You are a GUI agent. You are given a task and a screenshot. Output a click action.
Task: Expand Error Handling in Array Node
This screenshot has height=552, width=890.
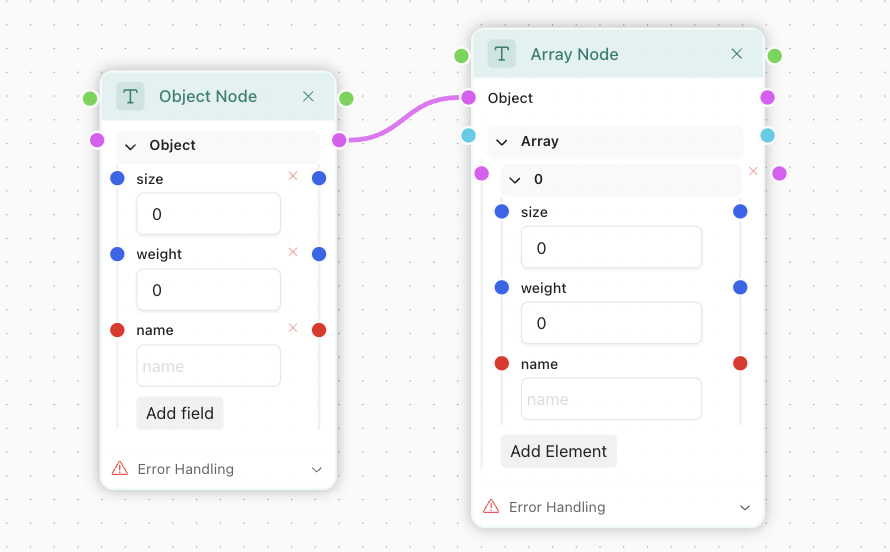click(x=745, y=507)
